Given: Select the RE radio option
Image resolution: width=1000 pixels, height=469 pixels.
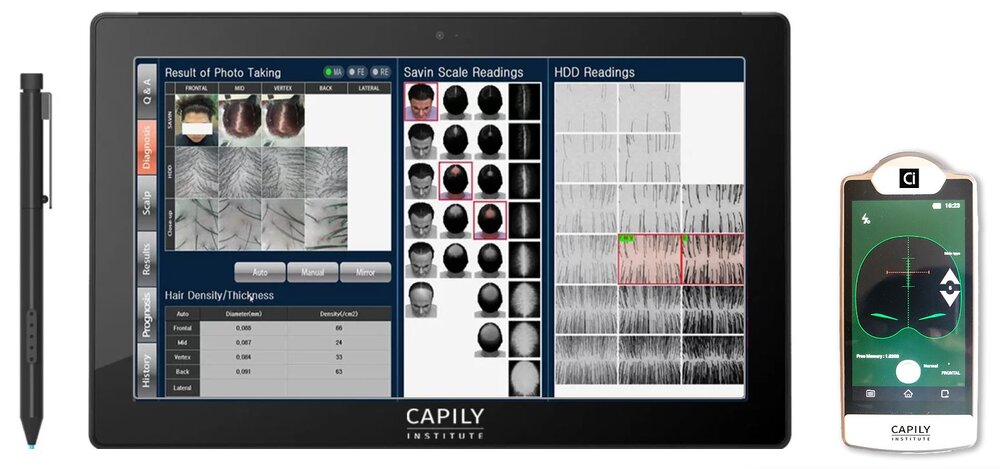Looking at the screenshot, I should [381, 72].
